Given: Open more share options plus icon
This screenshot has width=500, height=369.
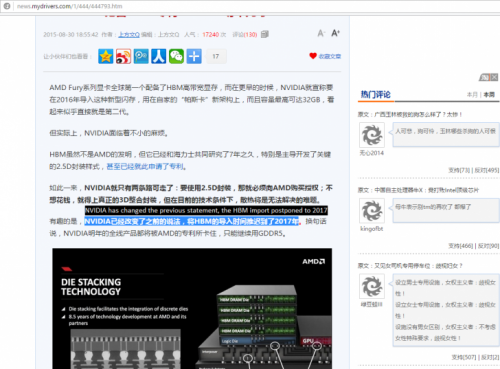Looking at the screenshot, I should point(194,56).
